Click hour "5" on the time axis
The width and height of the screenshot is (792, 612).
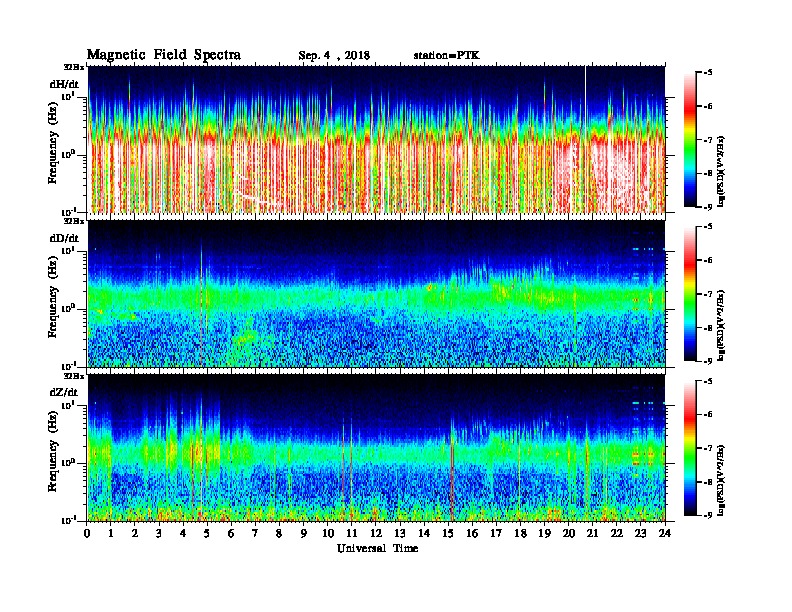pyautogui.click(x=207, y=533)
